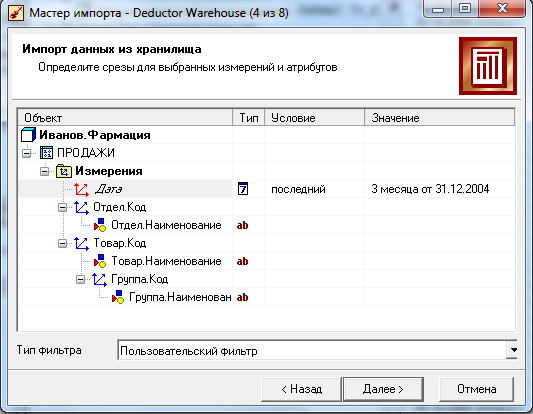The image size is (533, 414).
Task: Cancel the wizard with Отмена
Action: (476, 389)
